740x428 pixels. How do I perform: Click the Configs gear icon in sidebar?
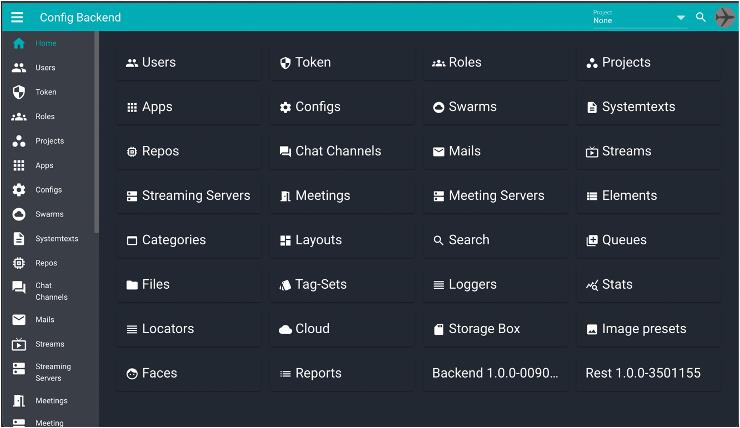pos(19,190)
